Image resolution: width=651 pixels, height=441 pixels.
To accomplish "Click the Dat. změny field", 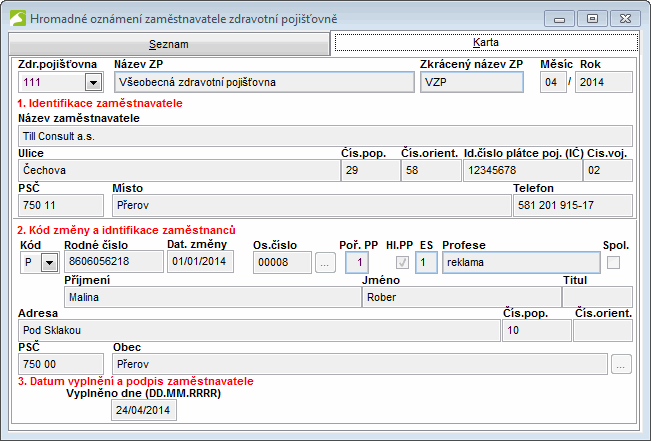I will click(201, 262).
